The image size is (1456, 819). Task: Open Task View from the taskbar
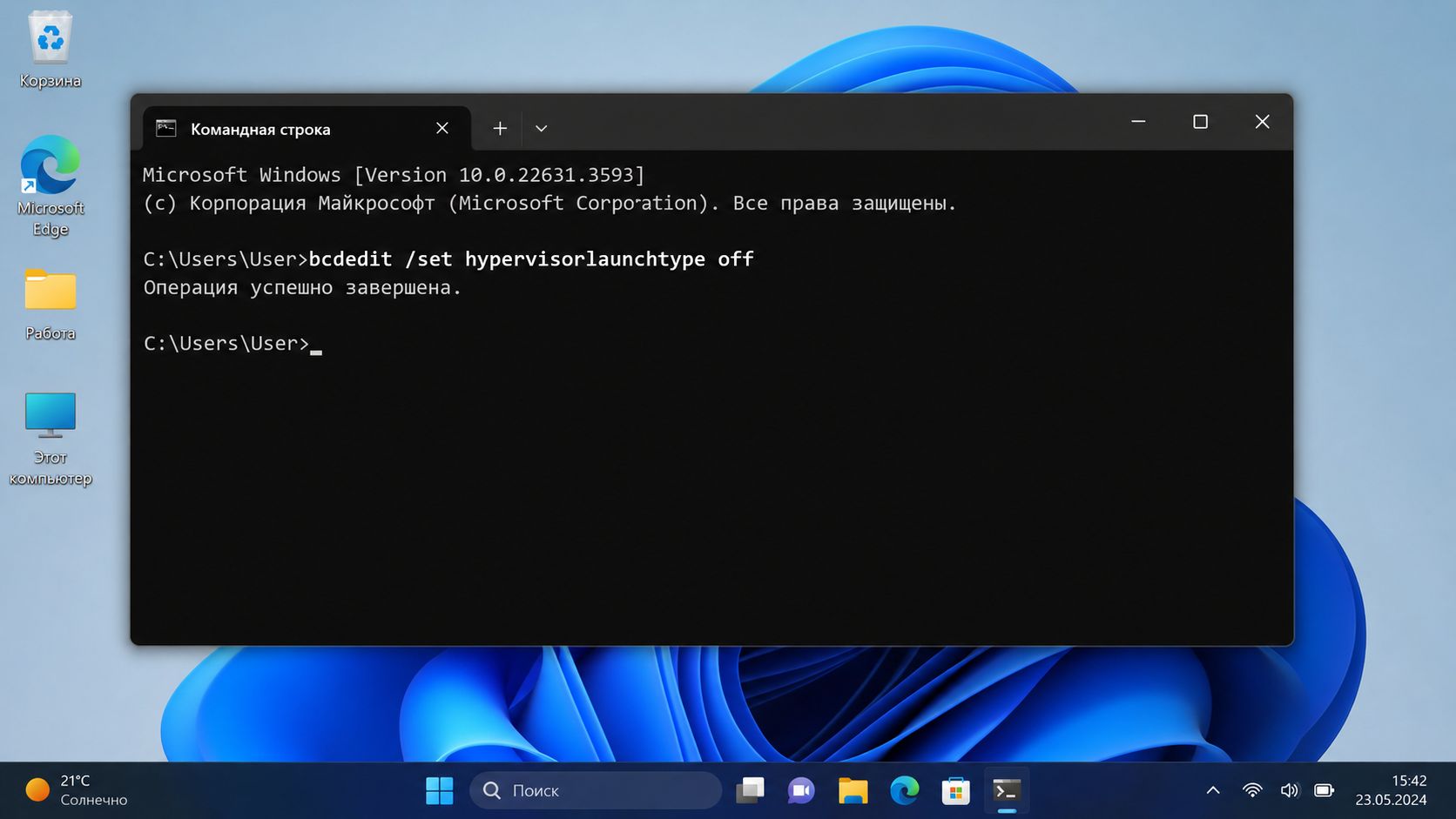750,790
